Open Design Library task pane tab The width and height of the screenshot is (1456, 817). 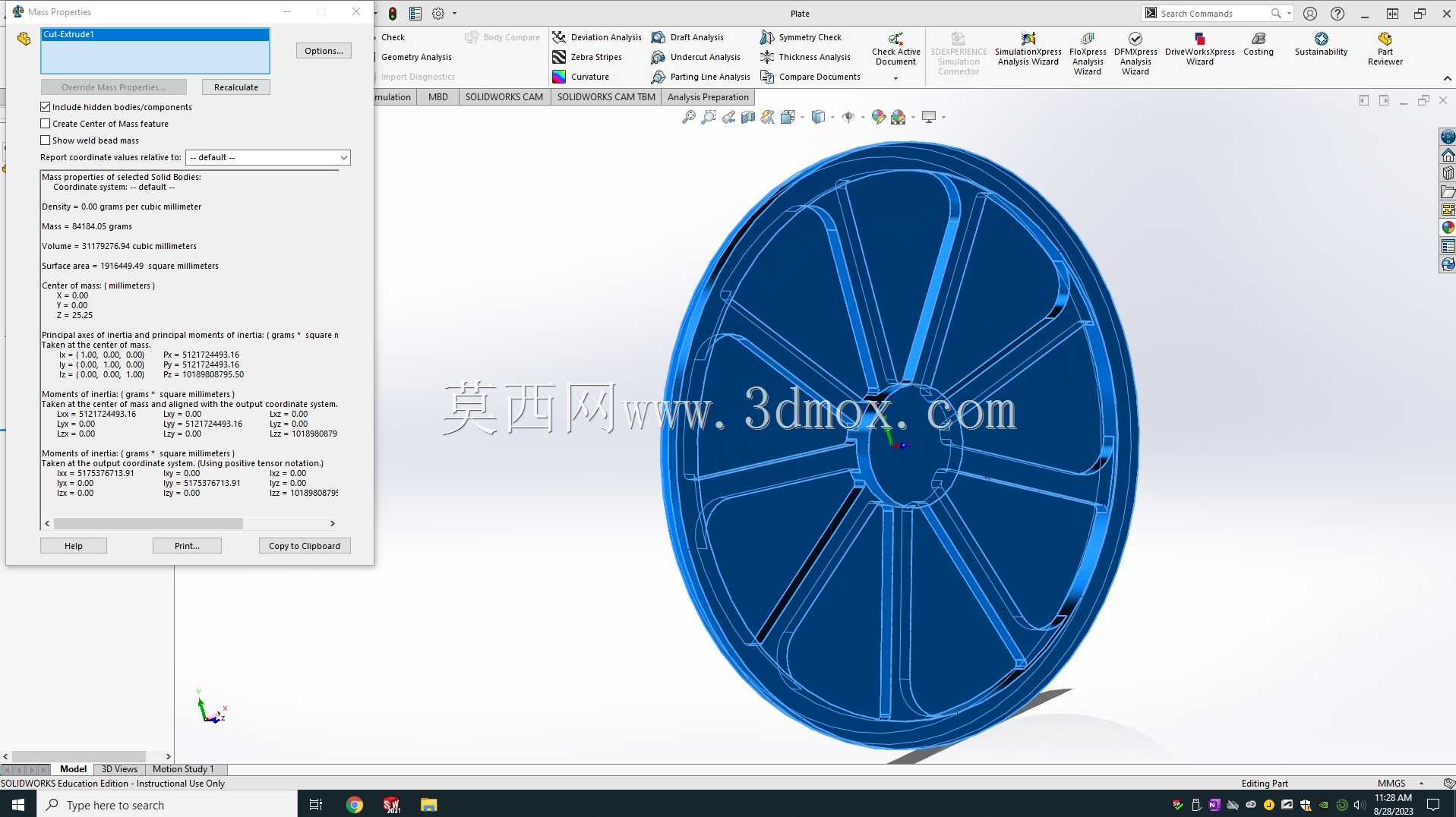point(1448,173)
